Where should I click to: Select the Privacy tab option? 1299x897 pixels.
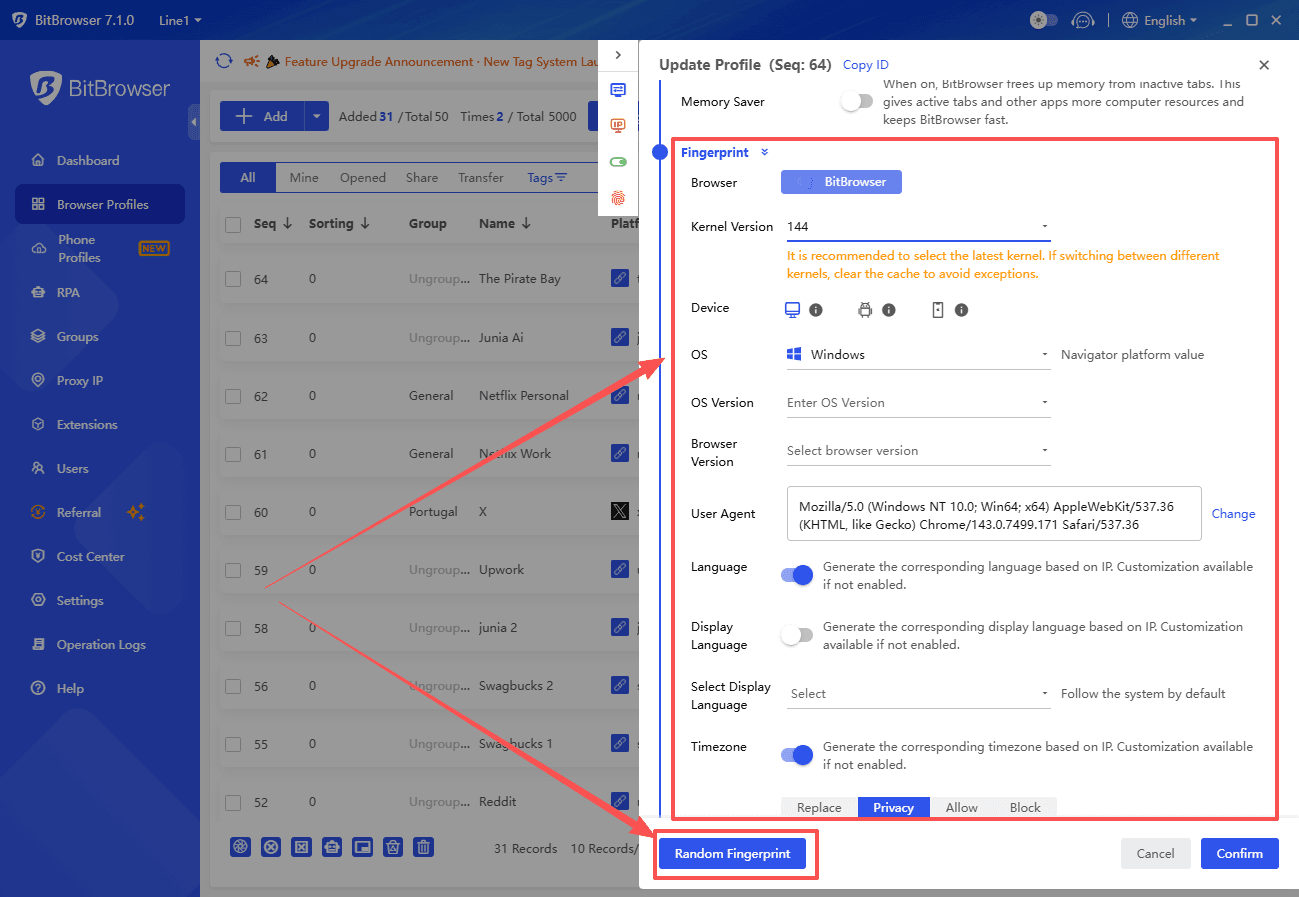(x=894, y=808)
